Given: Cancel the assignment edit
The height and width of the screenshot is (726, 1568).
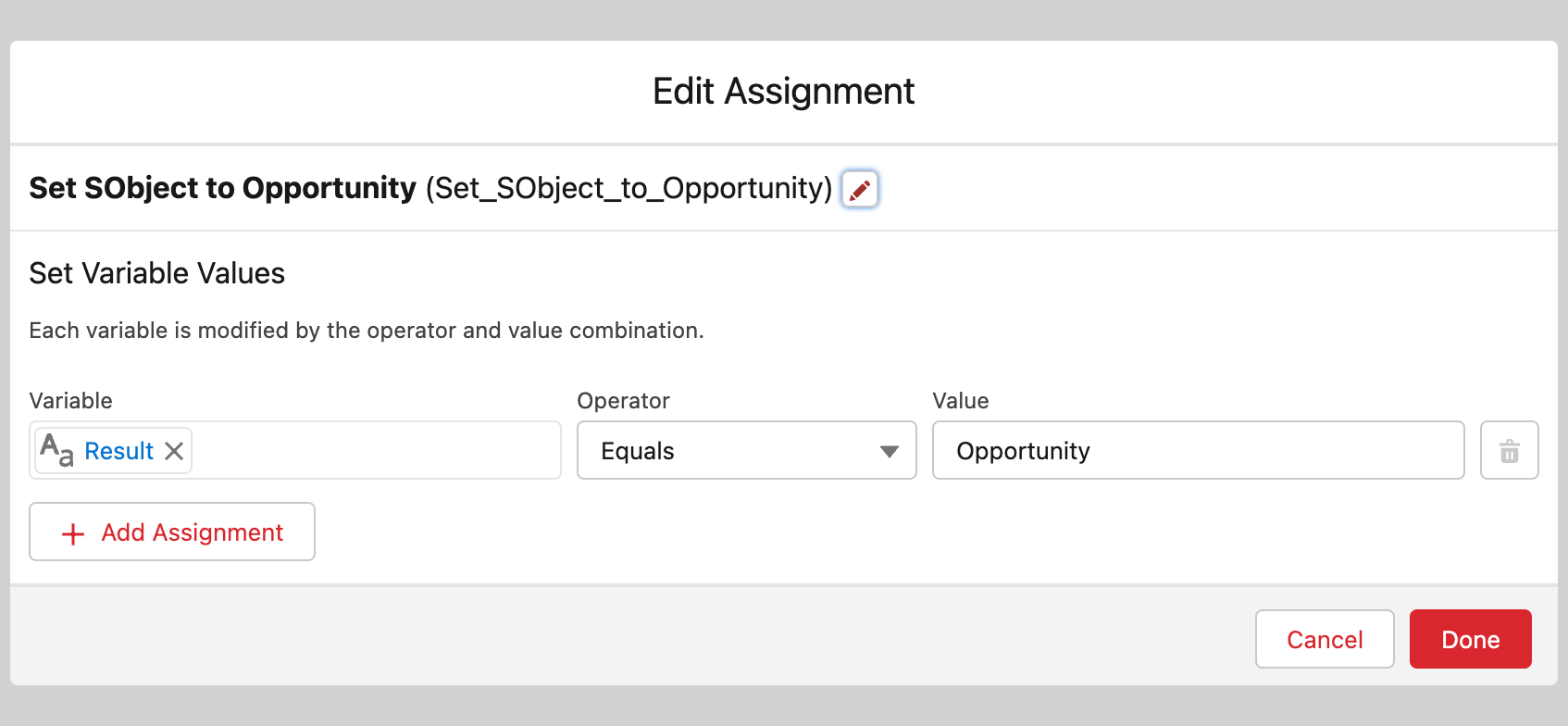Looking at the screenshot, I should pyautogui.click(x=1324, y=639).
